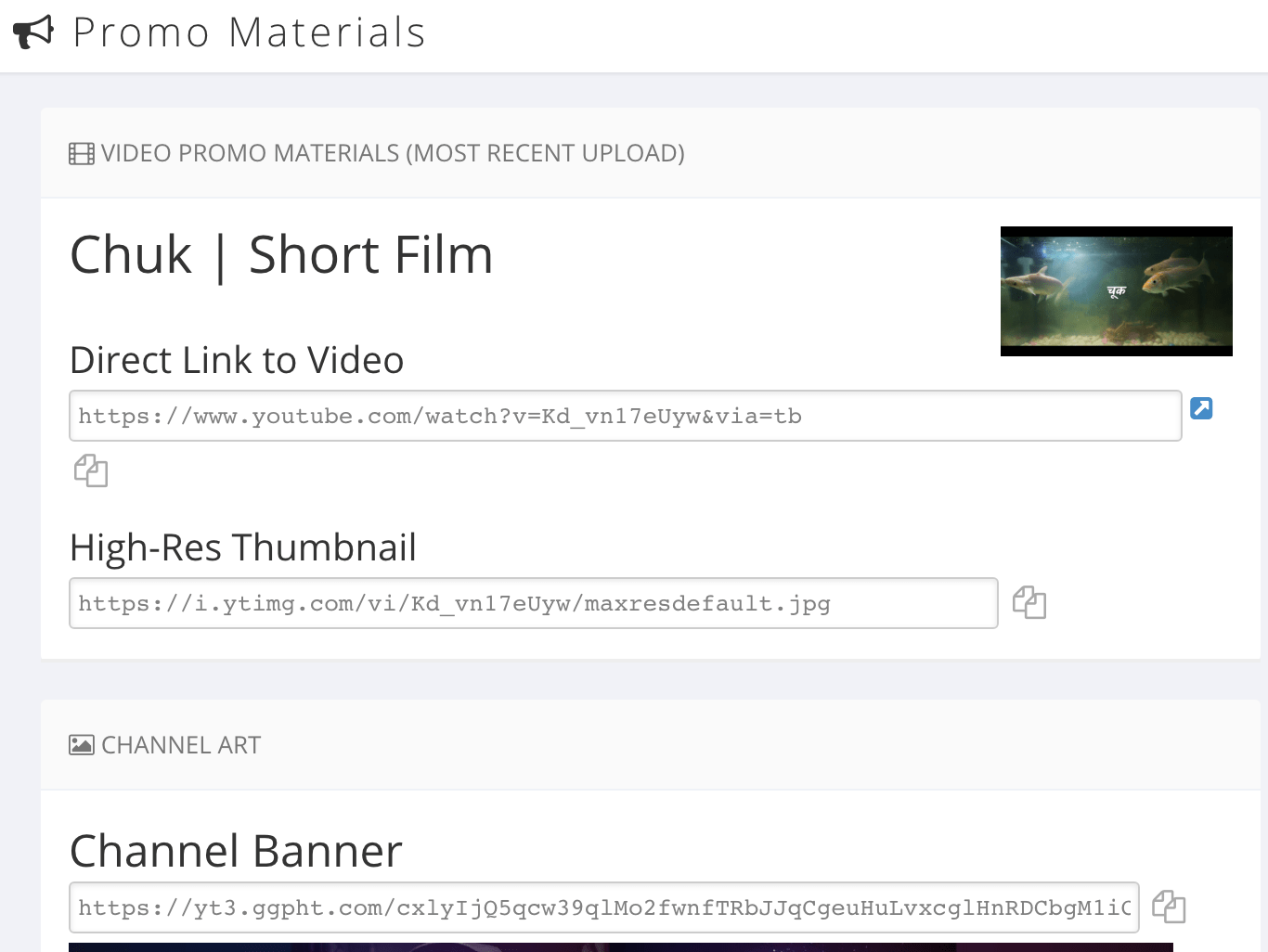Click the Promo Materials page title
The height and width of the screenshot is (952, 1268).
point(249,32)
